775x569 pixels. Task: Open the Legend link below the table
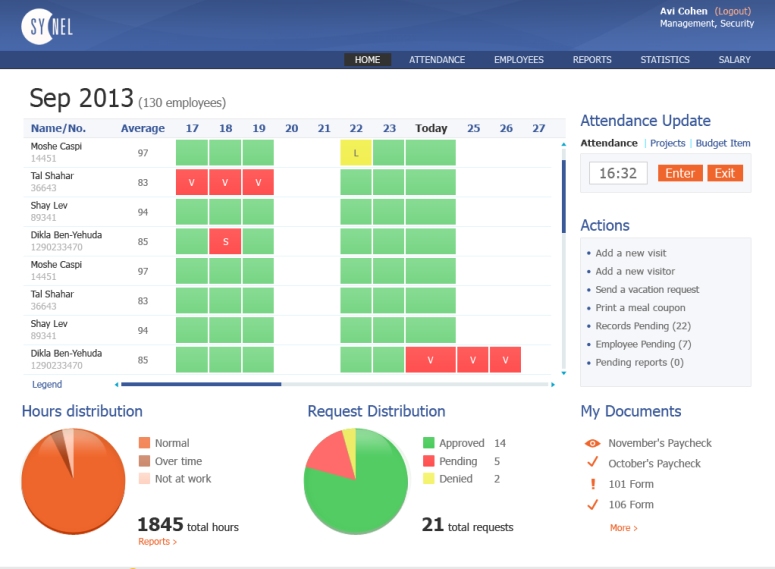click(x=46, y=384)
